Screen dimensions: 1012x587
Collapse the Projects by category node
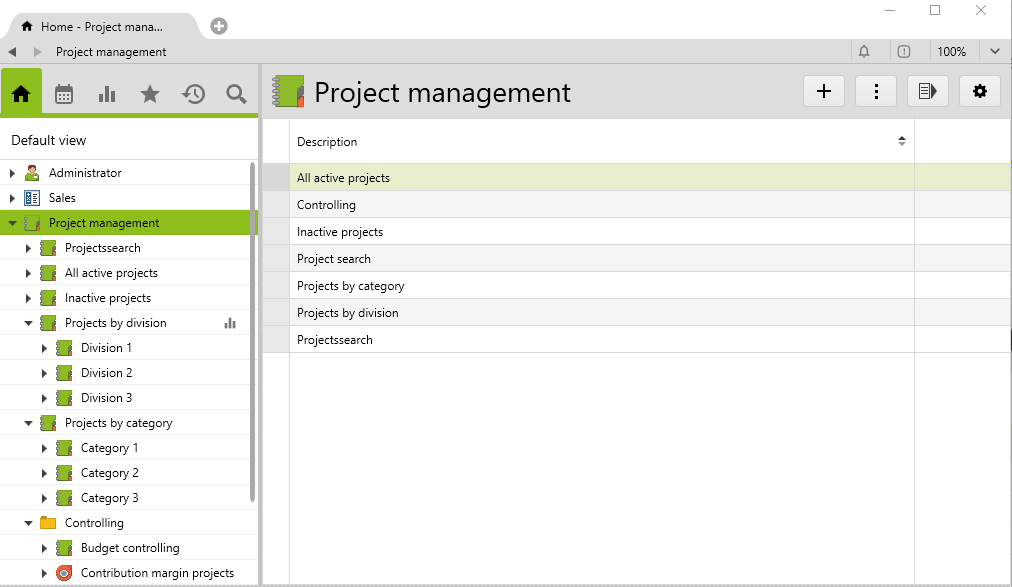tap(28, 423)
